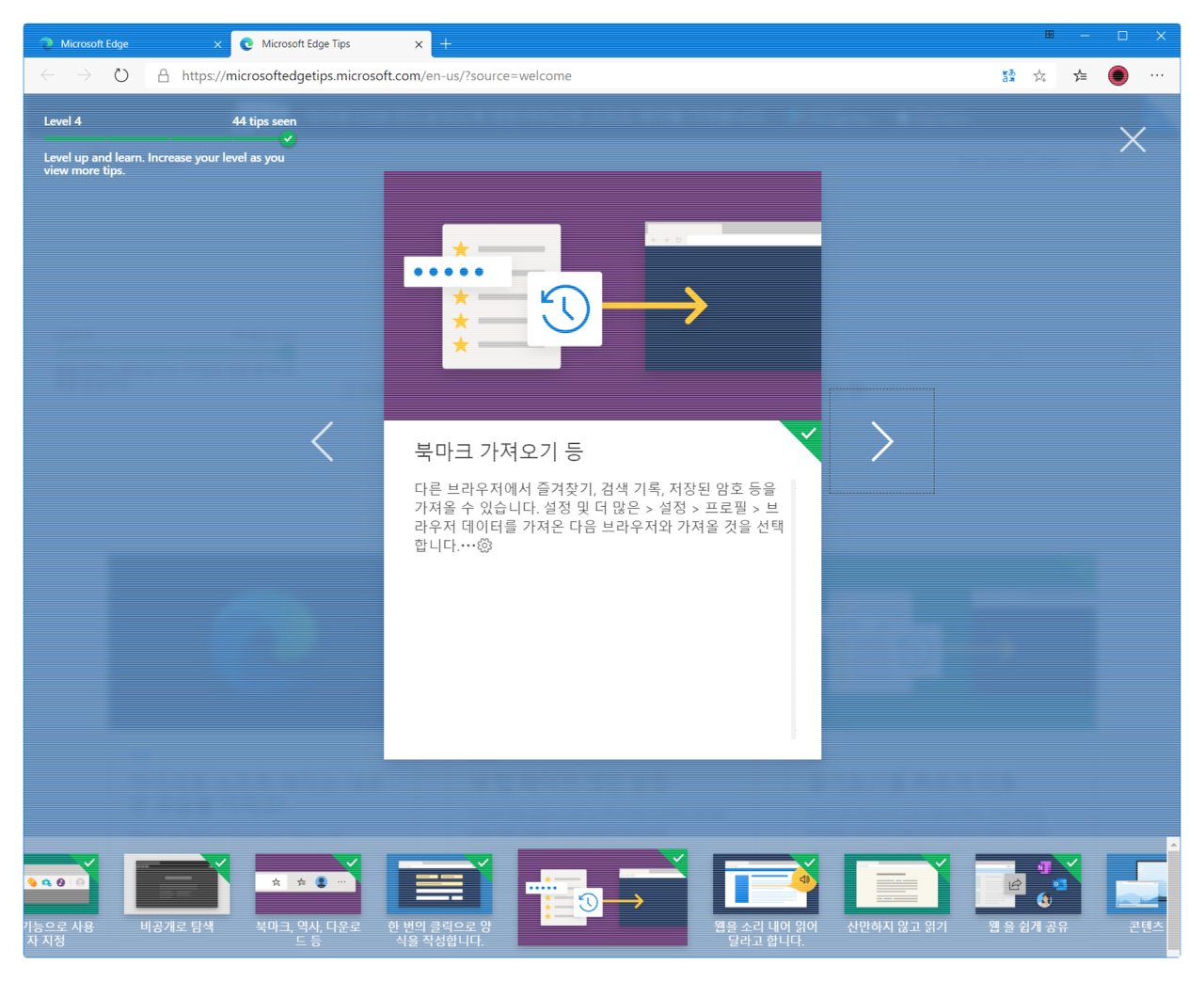This screenshot has width=1204, height=981.
Task: Add this page to favorites star
Action: pyautogui.click(x=1039, y=76)
